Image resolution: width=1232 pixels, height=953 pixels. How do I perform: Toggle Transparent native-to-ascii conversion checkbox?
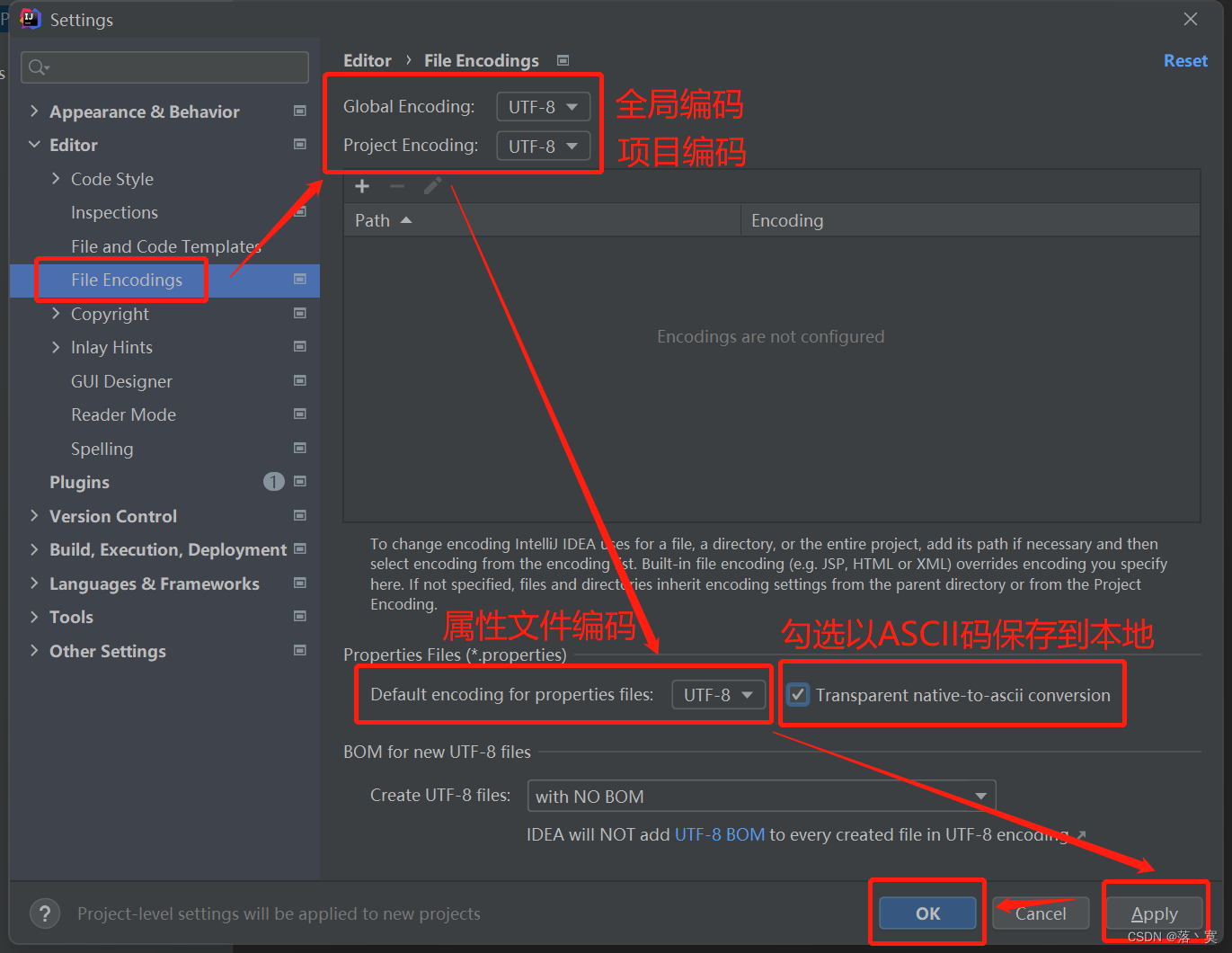(x=798, y=695)
